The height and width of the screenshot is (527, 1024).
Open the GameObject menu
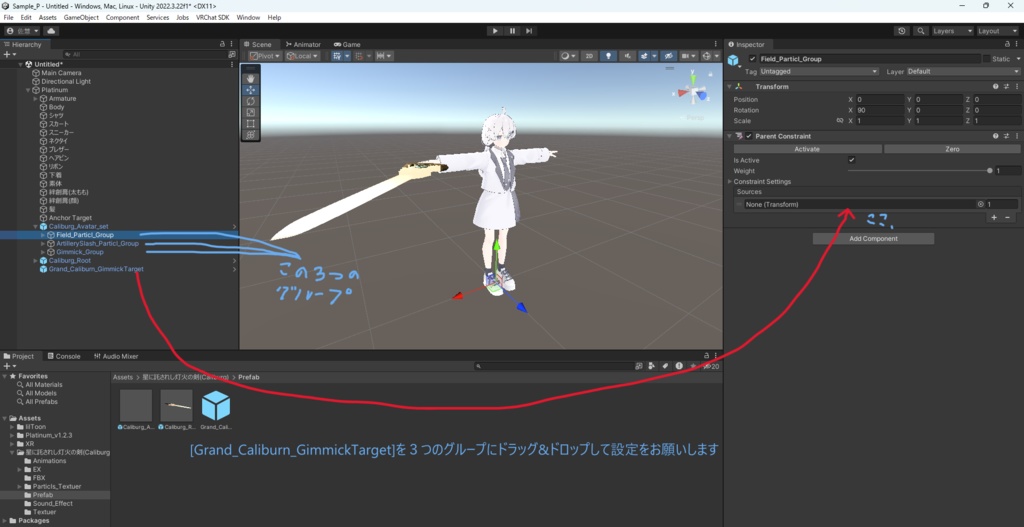[81, 18]
